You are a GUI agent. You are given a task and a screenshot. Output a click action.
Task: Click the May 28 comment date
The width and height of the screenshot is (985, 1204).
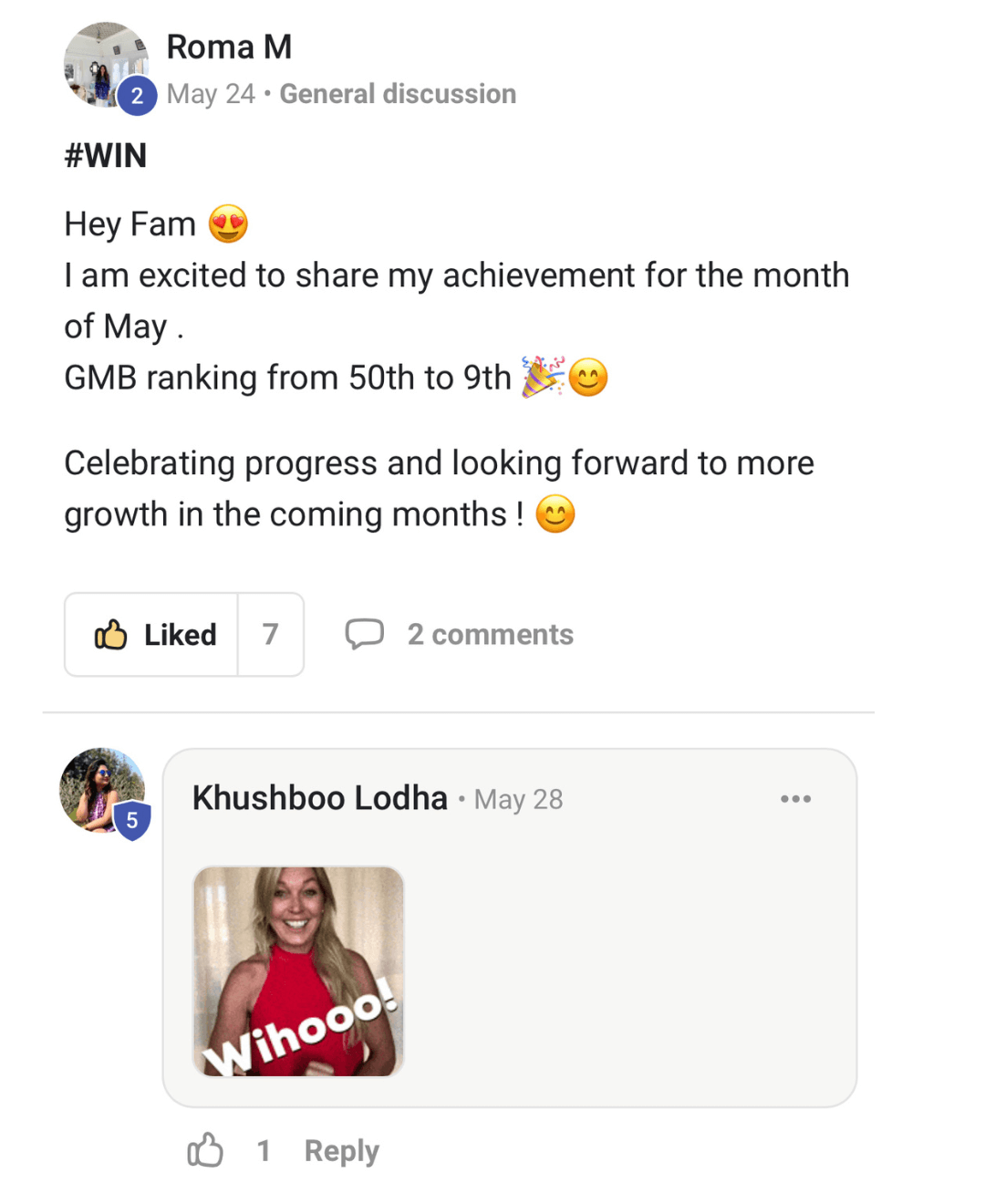coord(518,800)
